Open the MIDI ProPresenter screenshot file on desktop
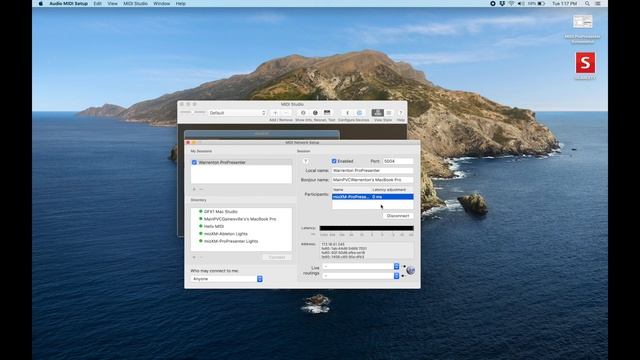The height and width of the screenshot is (360, 640). point(582,22)
